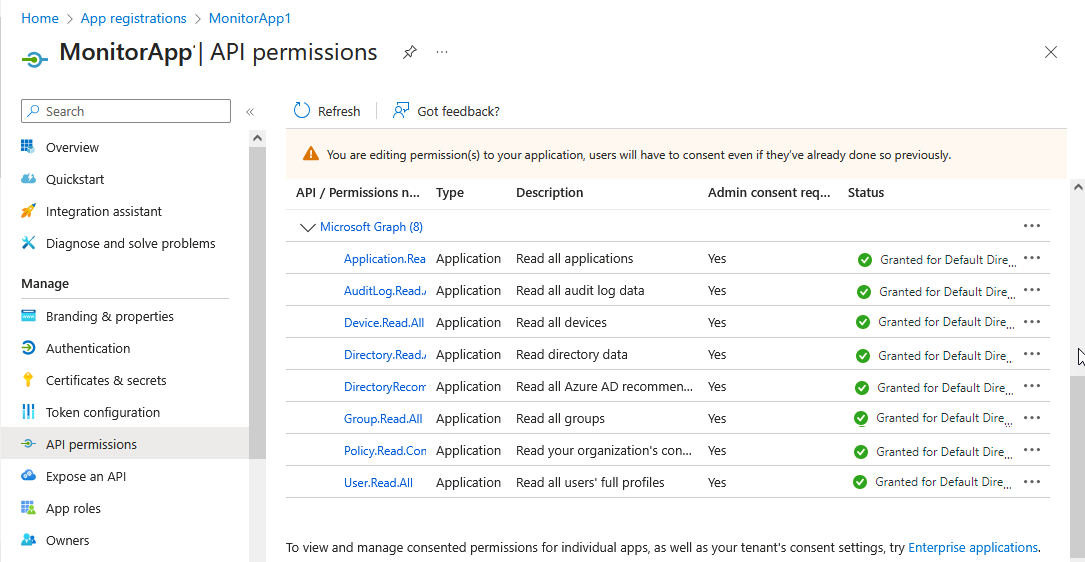This screenshot has height=562, width=1085.
Task: Follow the Enterprise applications link
Action: tap(972, 547)
